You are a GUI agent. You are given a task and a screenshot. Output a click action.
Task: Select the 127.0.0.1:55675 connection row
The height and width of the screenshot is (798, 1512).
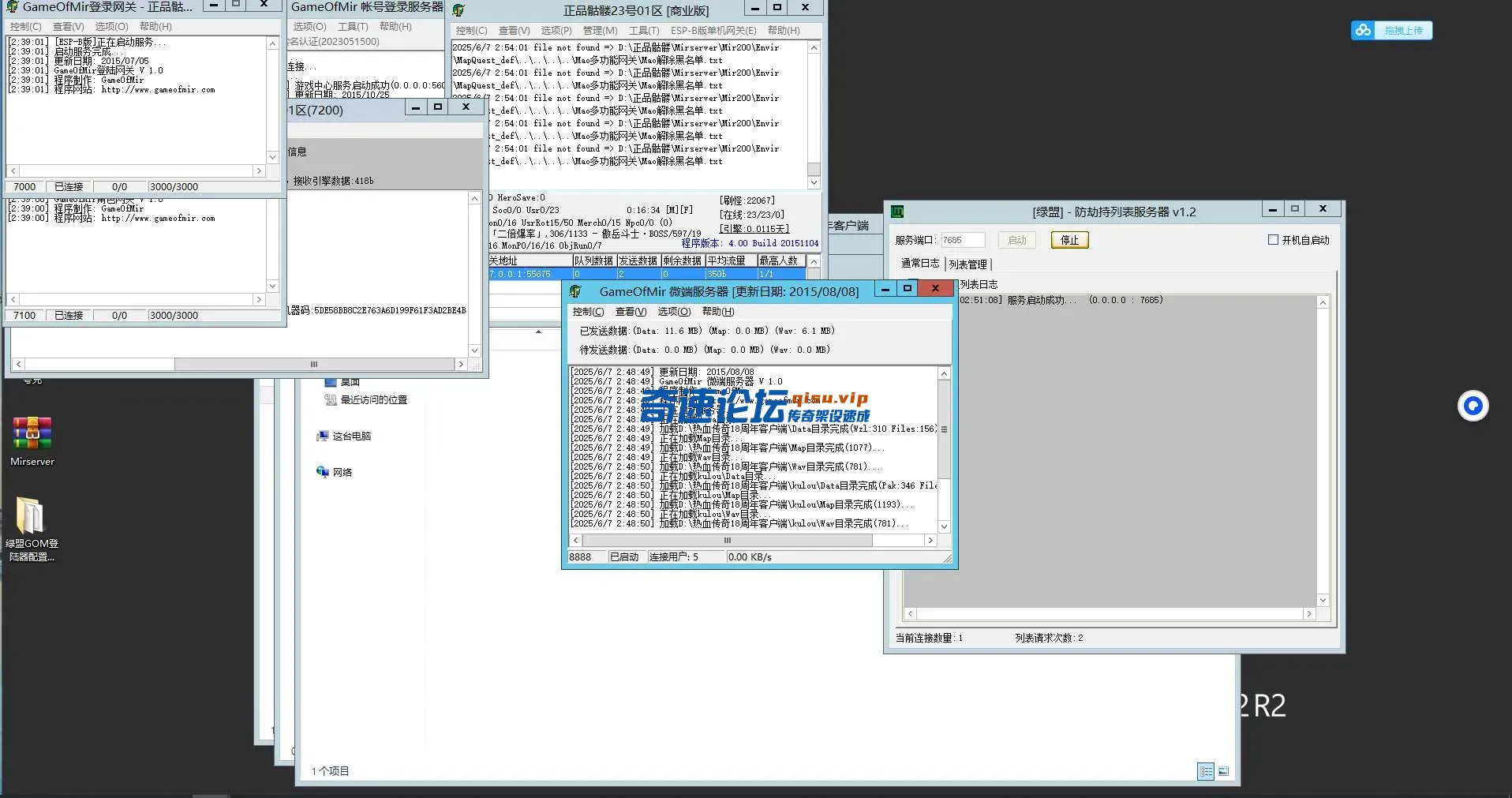(x=647, y=274)
